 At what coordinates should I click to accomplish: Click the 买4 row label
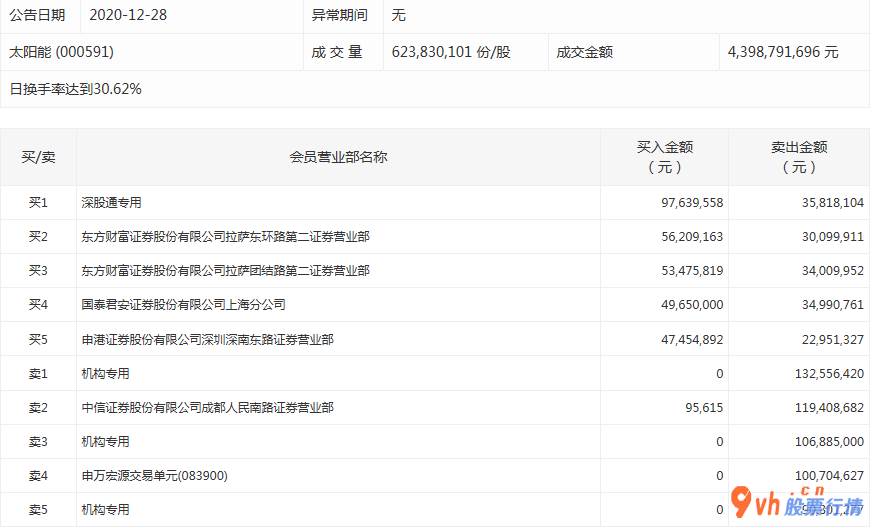click(38, 305)
